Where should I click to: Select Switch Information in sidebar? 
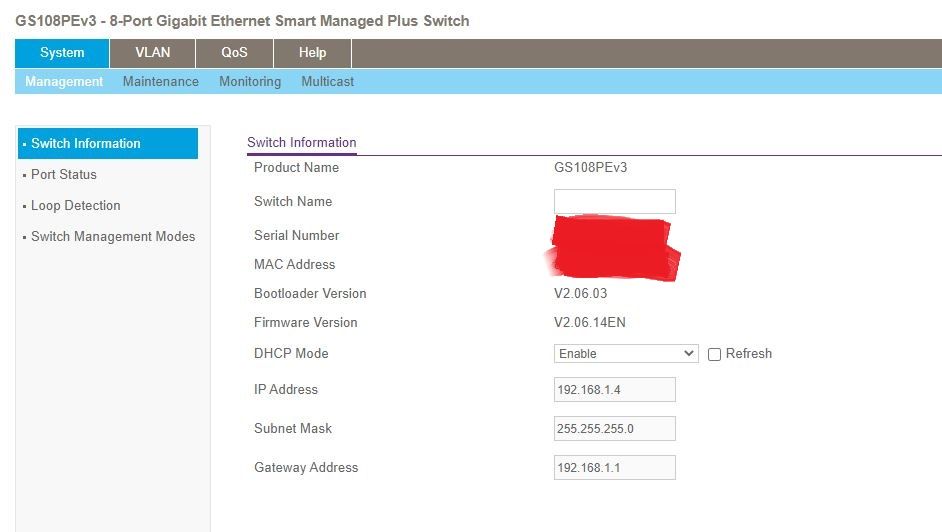[x=86, y=144]
